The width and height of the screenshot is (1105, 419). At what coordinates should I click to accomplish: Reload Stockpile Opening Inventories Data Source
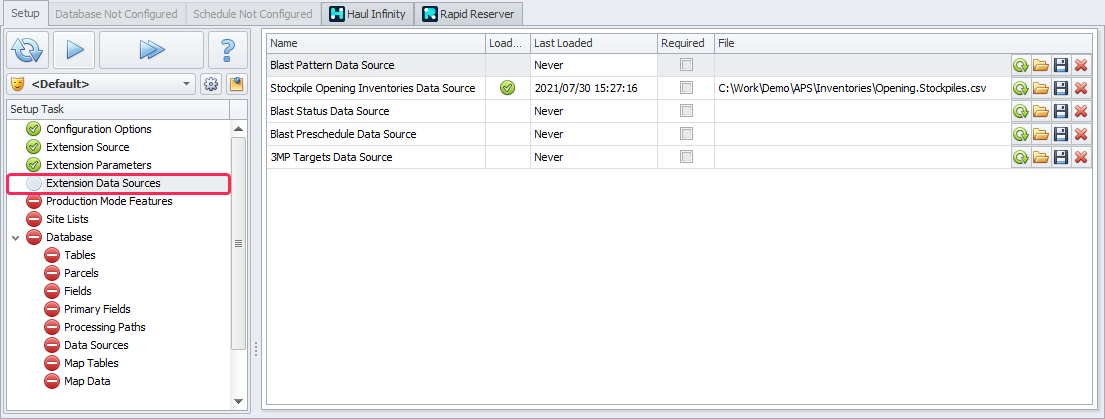coord(1020,89)
